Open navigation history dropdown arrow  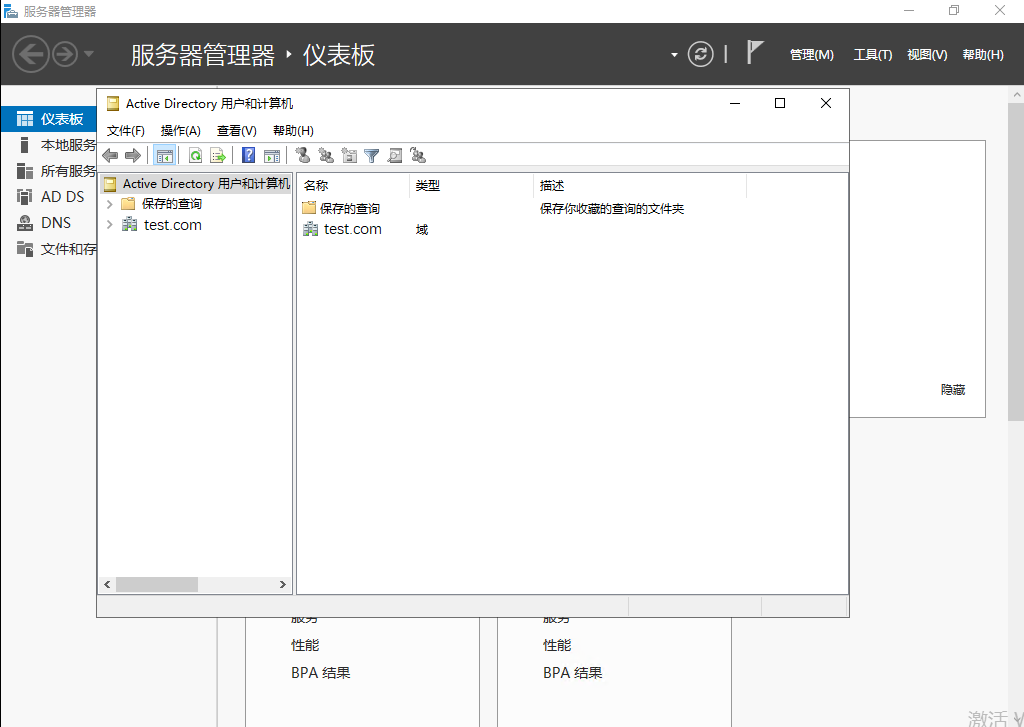(89, 54)
